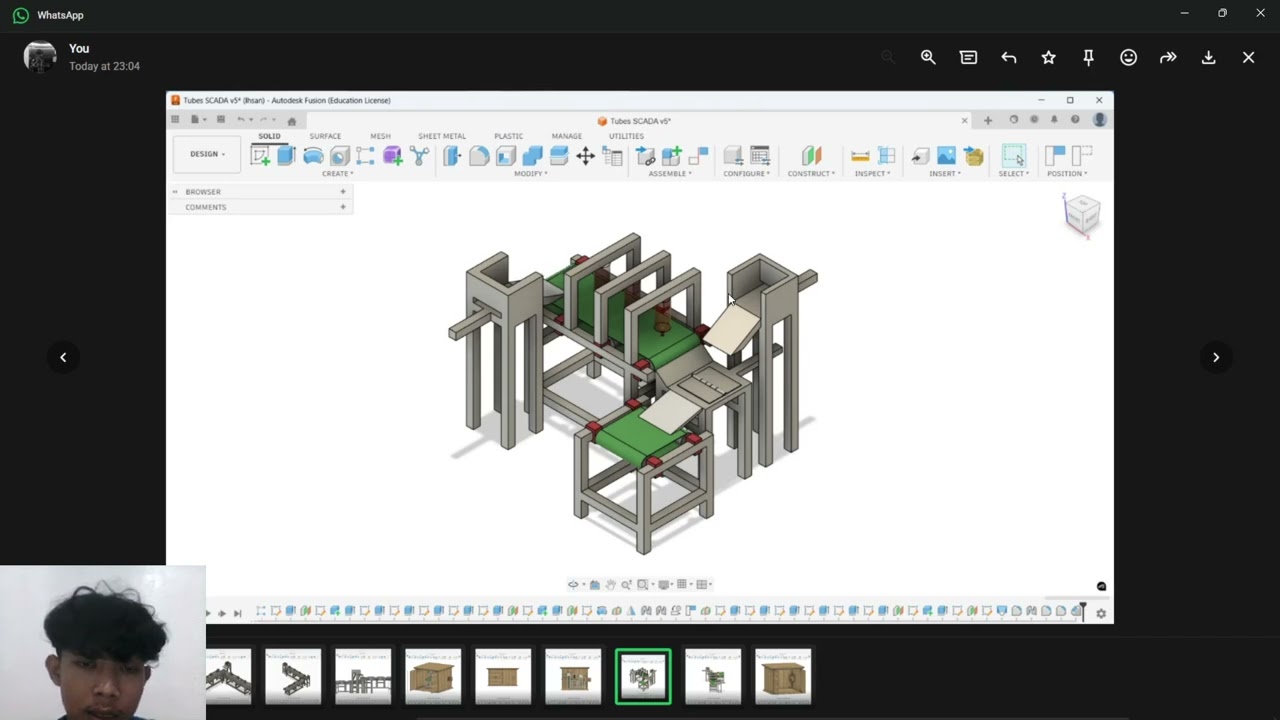The image size is (1280, 720).
Task: Open the DESIGN workspace dropdown
Action: coord(207,154)
